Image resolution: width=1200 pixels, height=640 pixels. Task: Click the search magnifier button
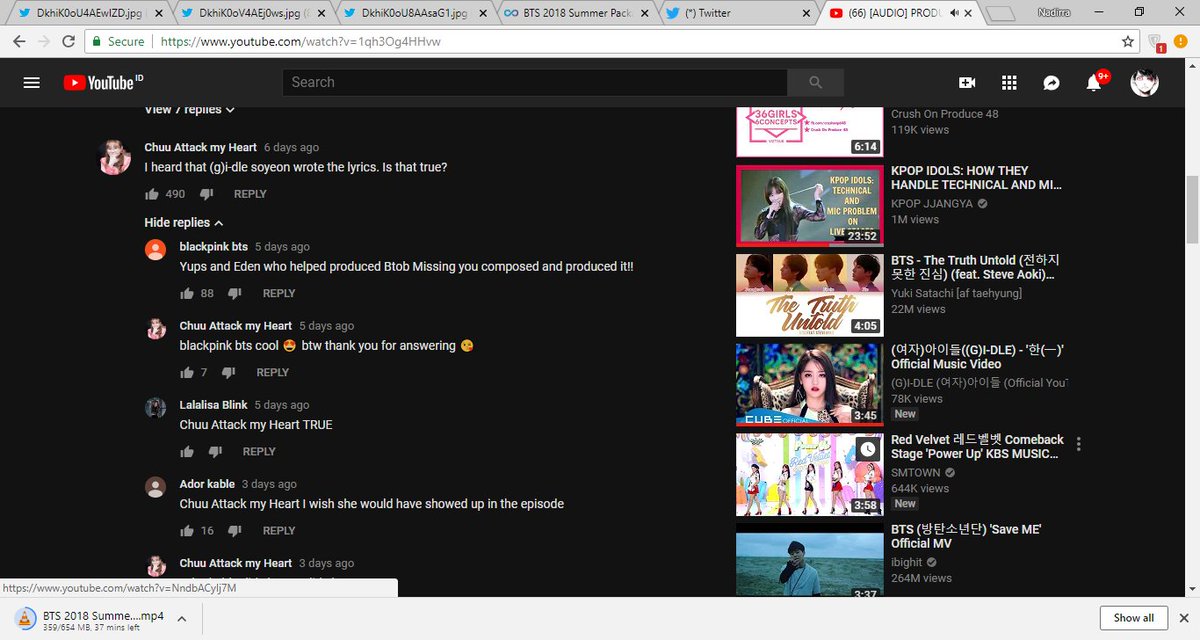pos(815,83)
